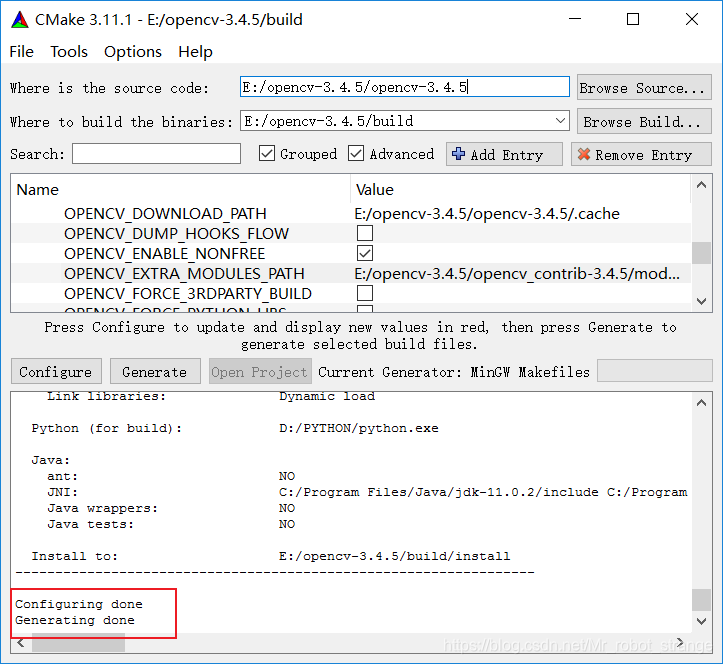Click the Configure button

pos(56,371)
